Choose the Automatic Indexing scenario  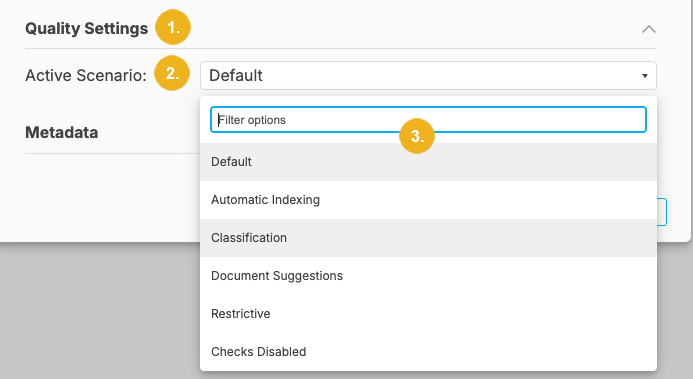click(428, 200)
